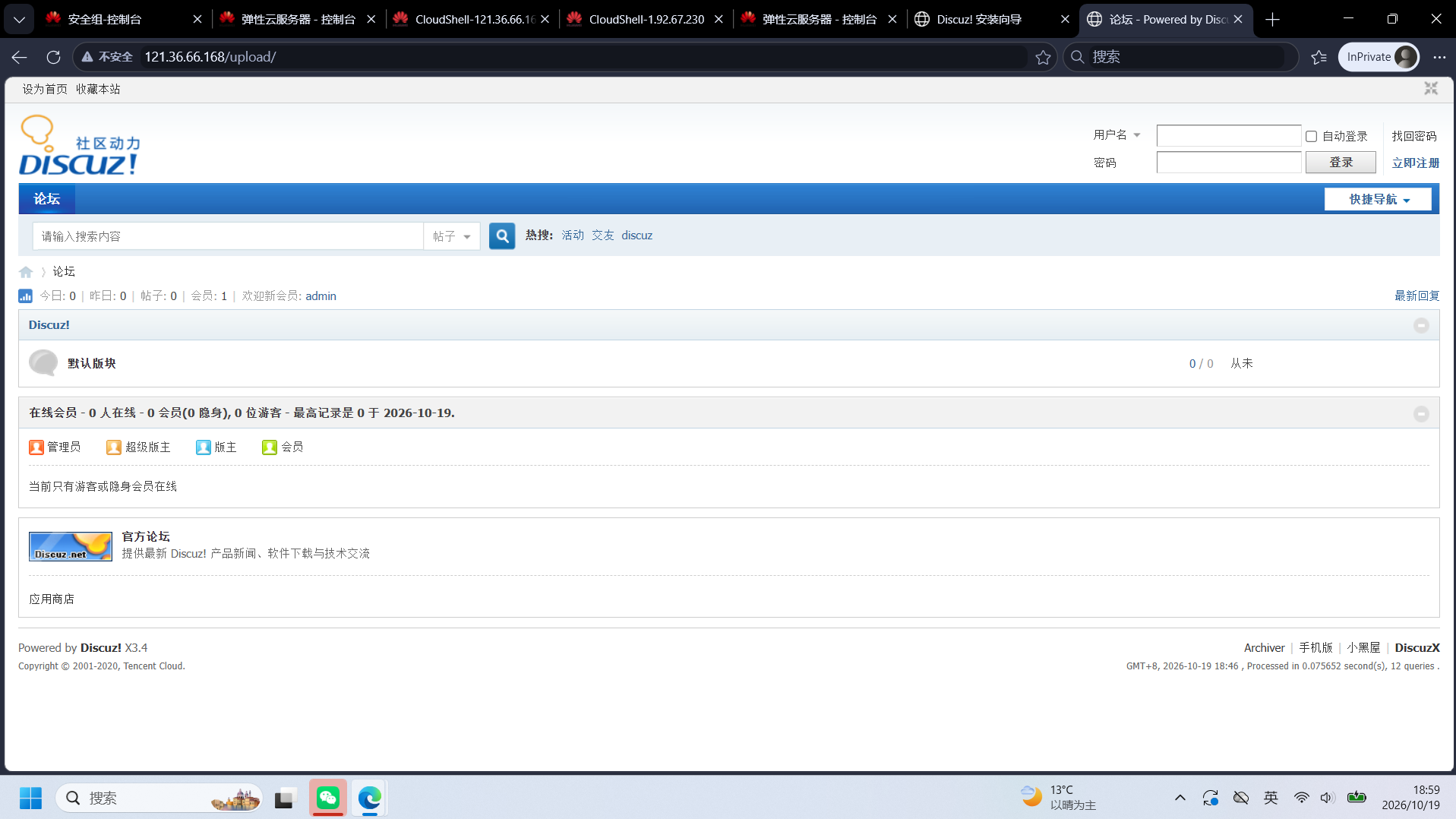Open browser settings ellipsis menu

(x=1439, y=57)
